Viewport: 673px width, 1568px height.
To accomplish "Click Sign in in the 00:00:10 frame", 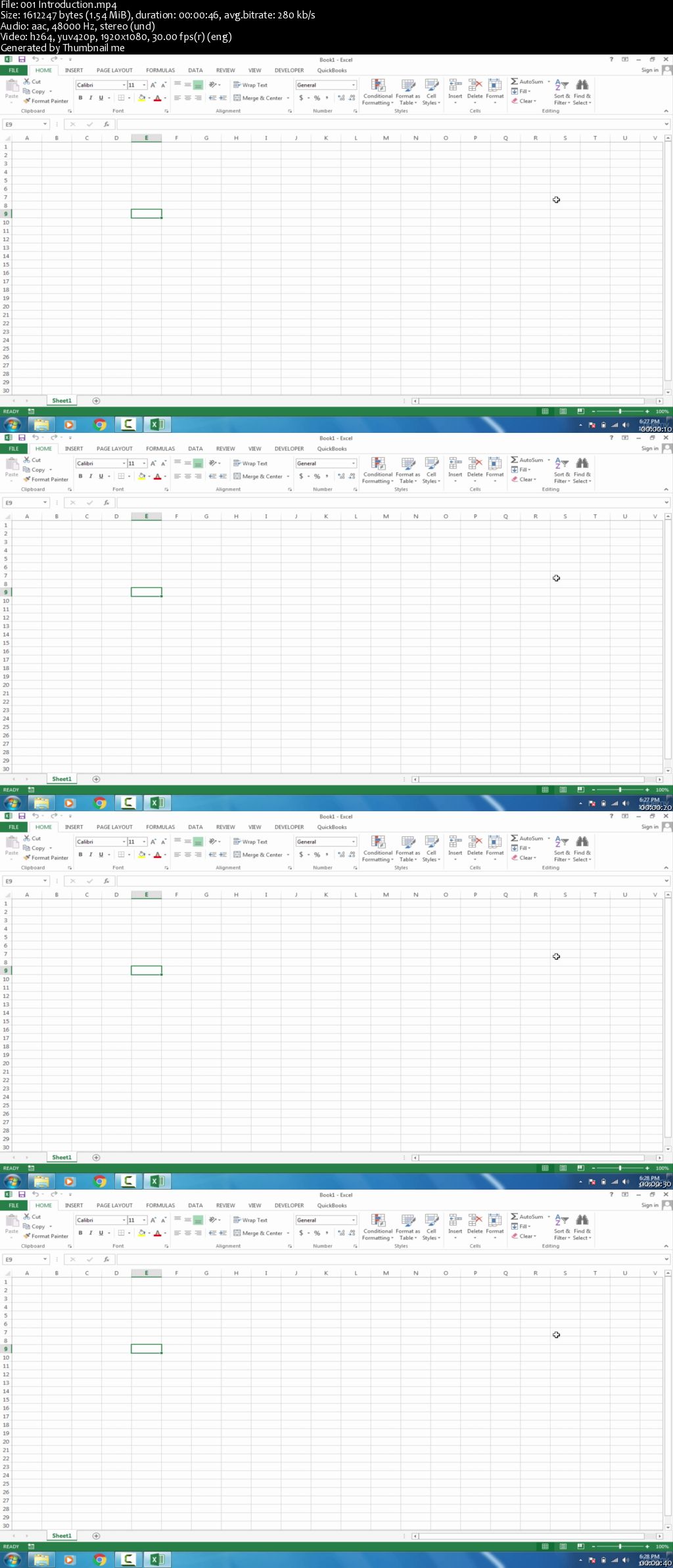I will tap(650, 70).
